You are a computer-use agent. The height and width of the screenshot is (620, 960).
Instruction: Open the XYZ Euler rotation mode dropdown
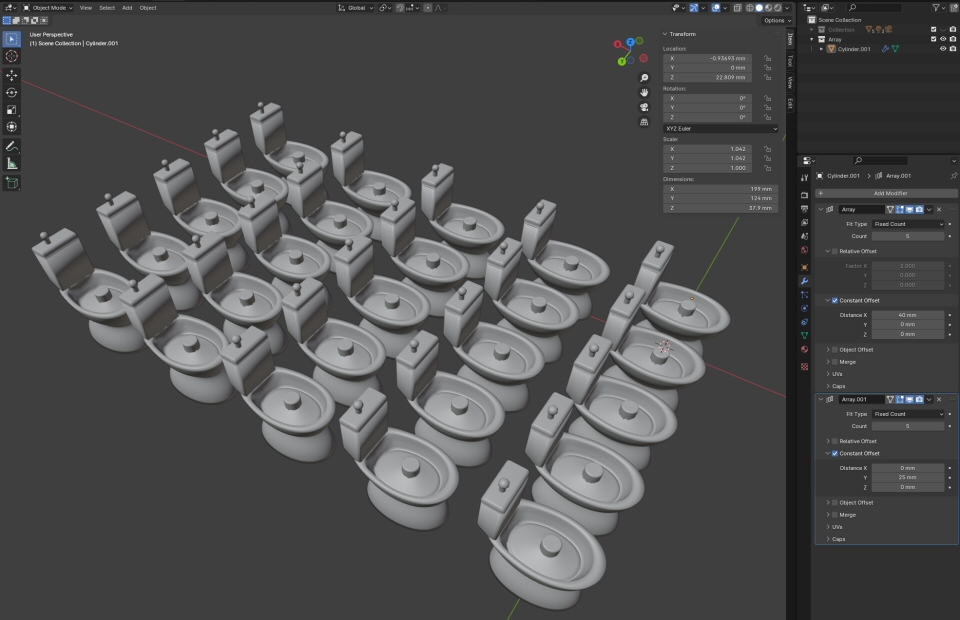pos(720,128)
